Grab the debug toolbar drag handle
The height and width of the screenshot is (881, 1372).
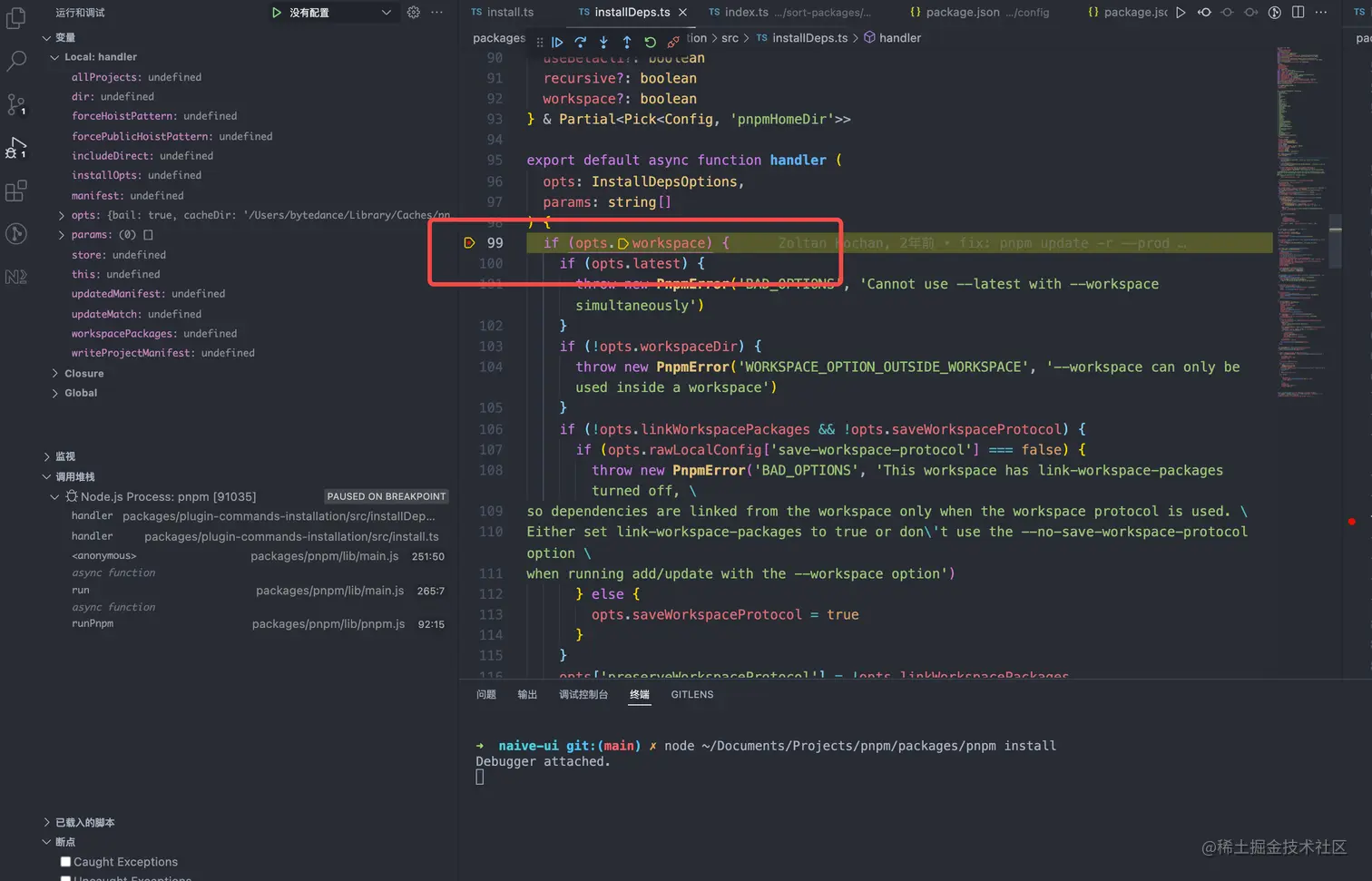pos(540,42)
